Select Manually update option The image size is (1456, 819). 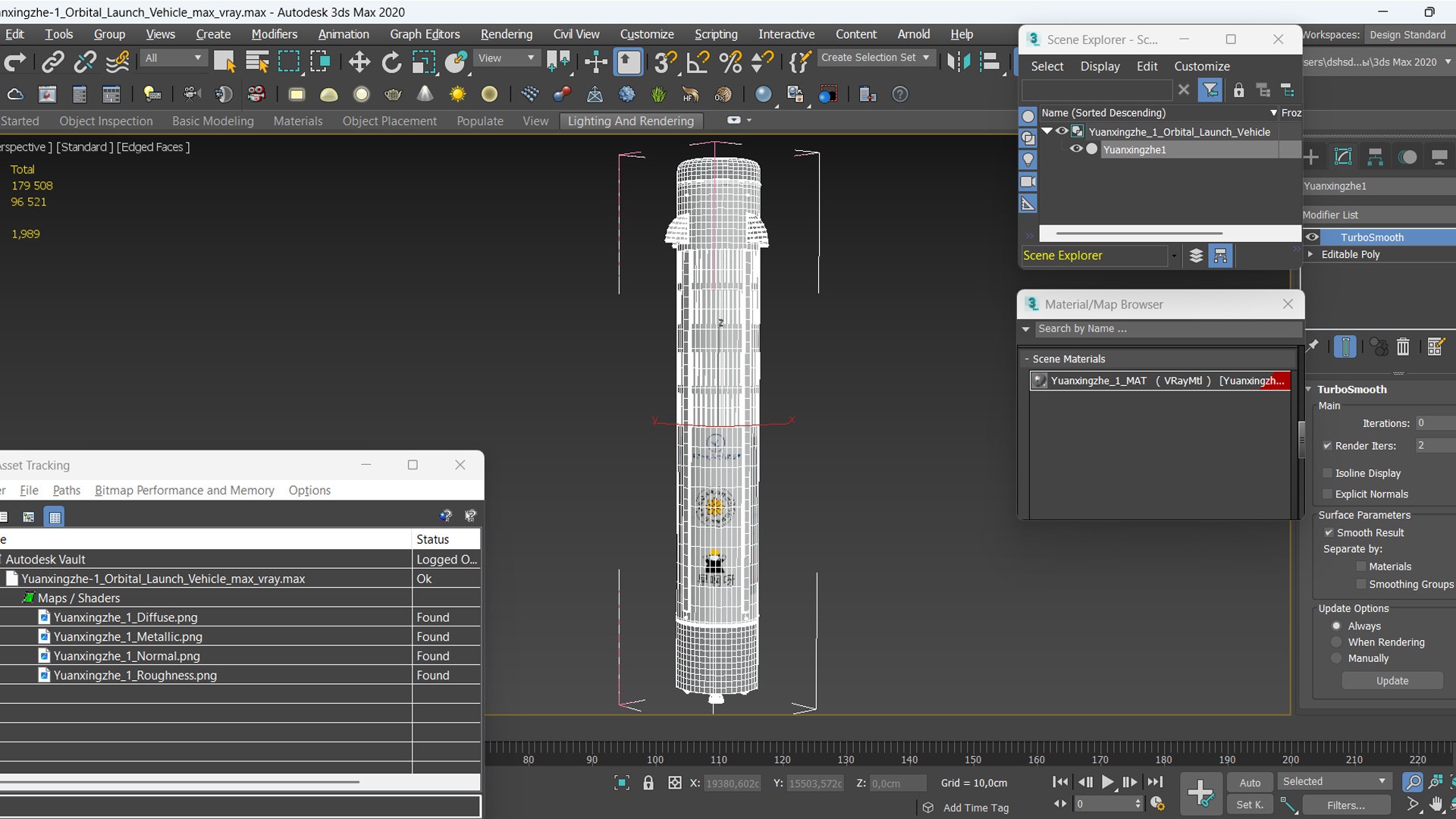coord(1336,658)
